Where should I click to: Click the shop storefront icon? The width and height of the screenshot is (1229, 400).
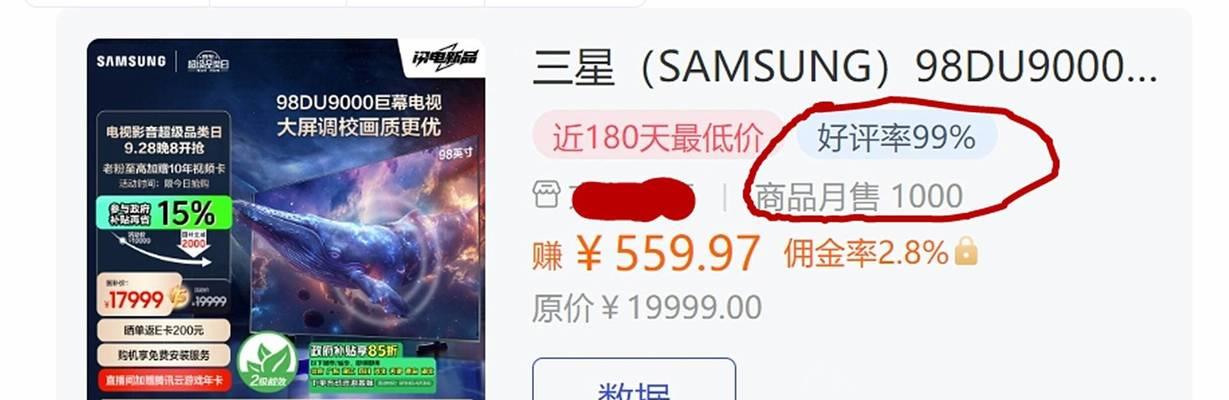coord(545,195)
